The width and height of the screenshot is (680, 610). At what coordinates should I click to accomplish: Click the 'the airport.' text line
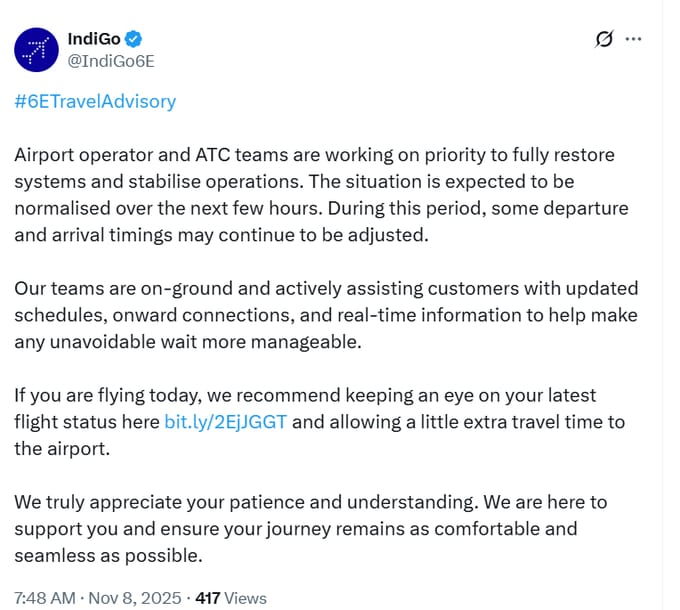pos(62,448)
